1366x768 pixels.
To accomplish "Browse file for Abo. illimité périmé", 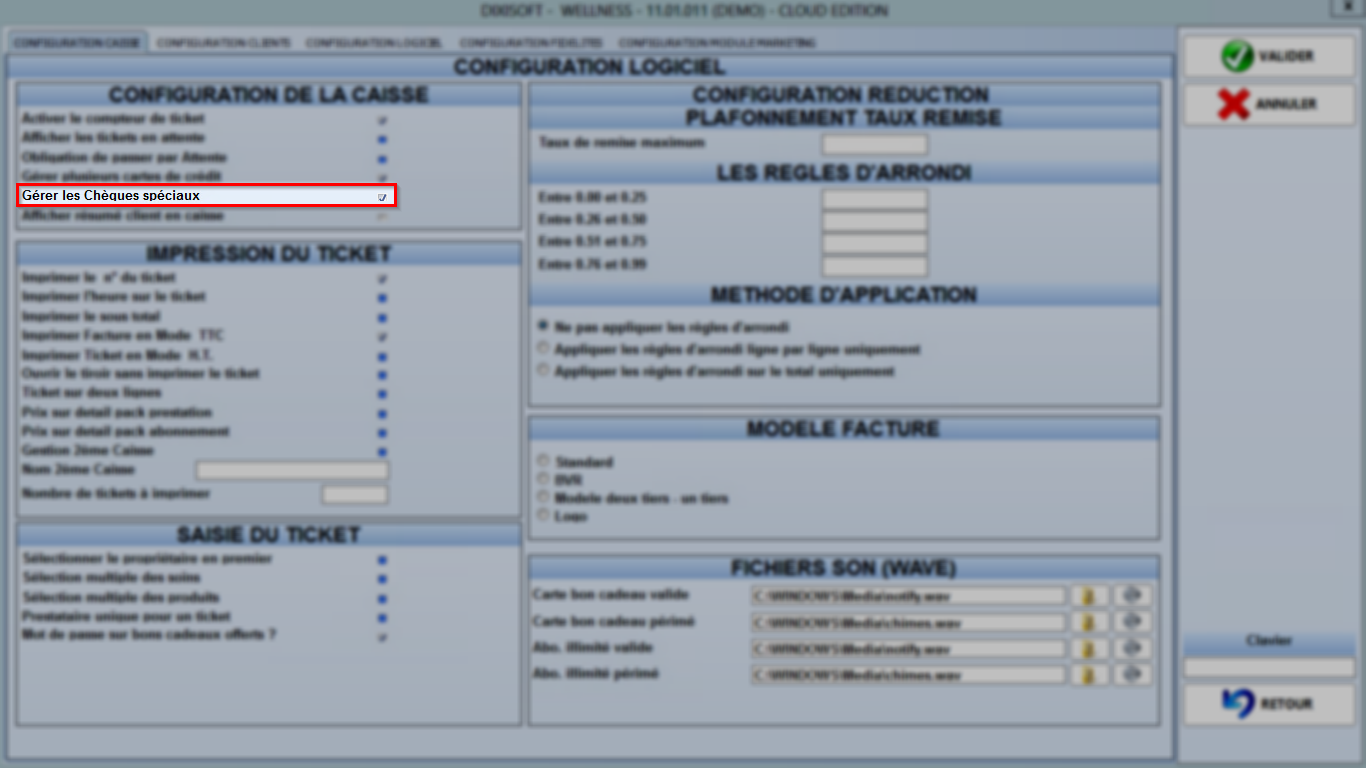I will (x=1088, y=675).
